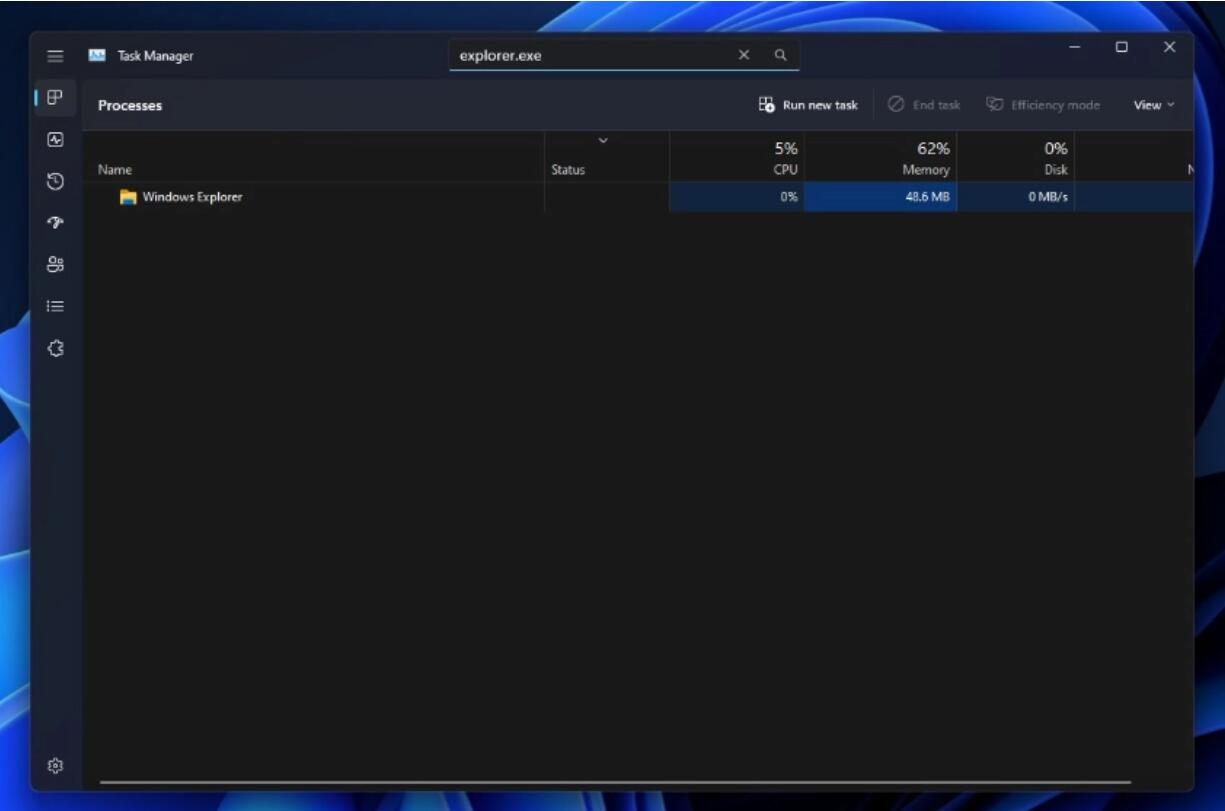Open the Services sidebar icon
1225x811 pixels.
coord(56,349)
